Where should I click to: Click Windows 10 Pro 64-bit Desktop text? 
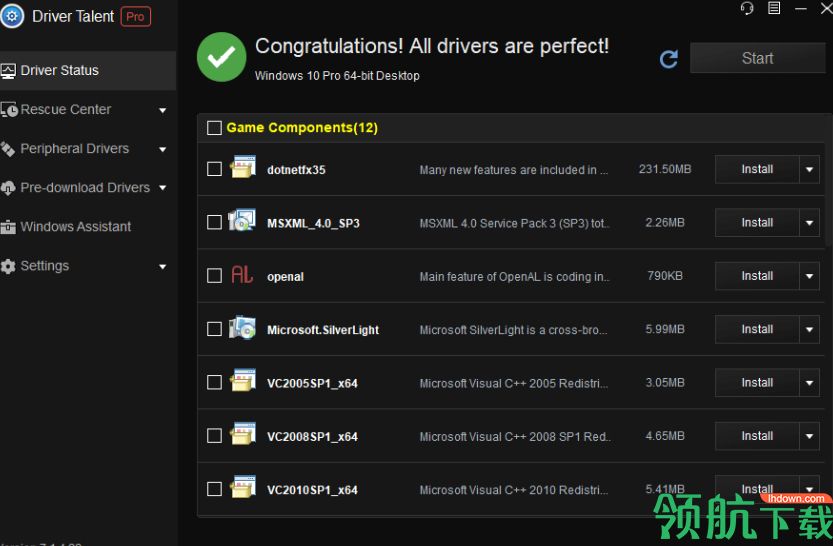pos(337,76)
